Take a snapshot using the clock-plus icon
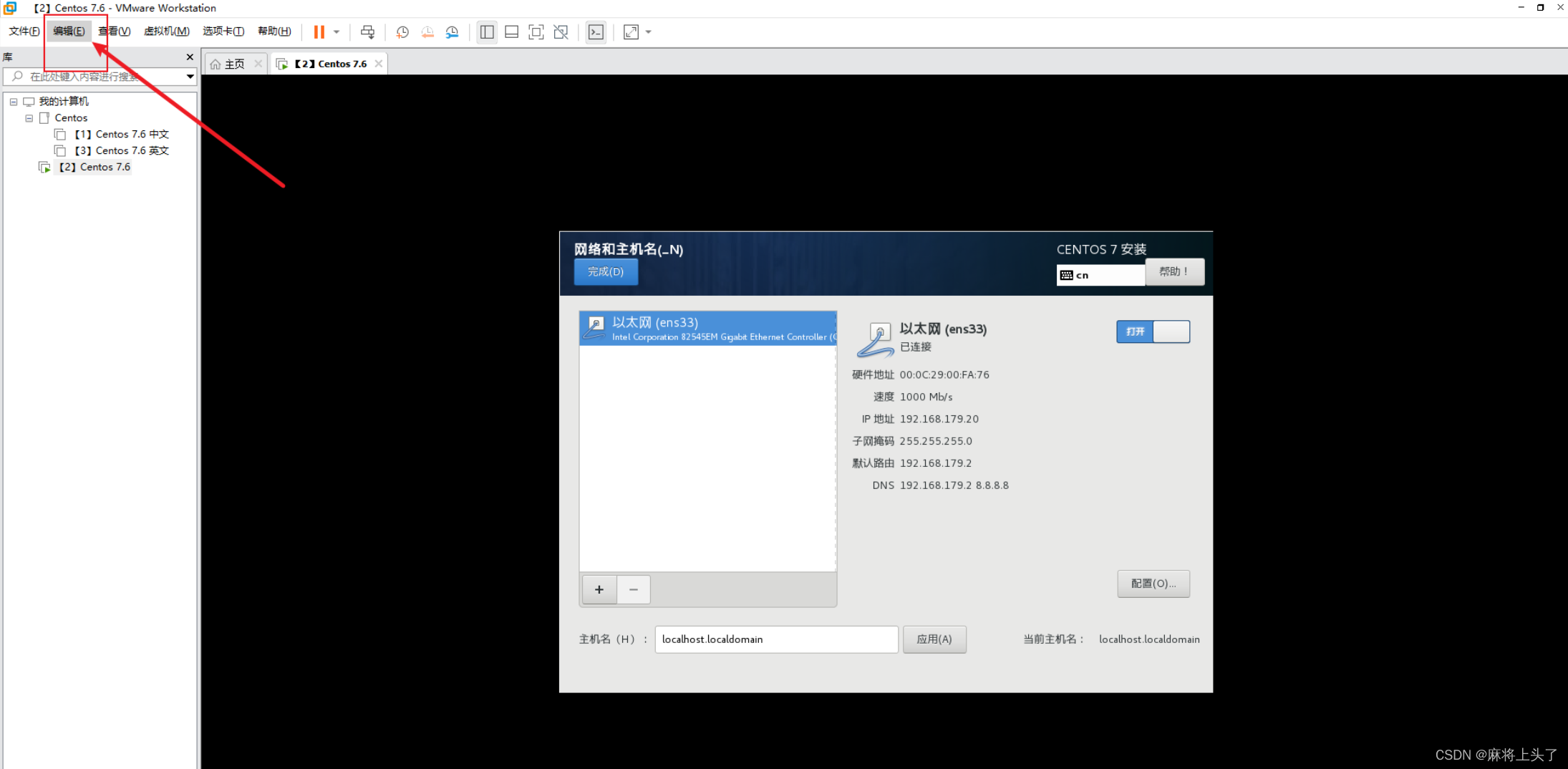 pos(402,32)
